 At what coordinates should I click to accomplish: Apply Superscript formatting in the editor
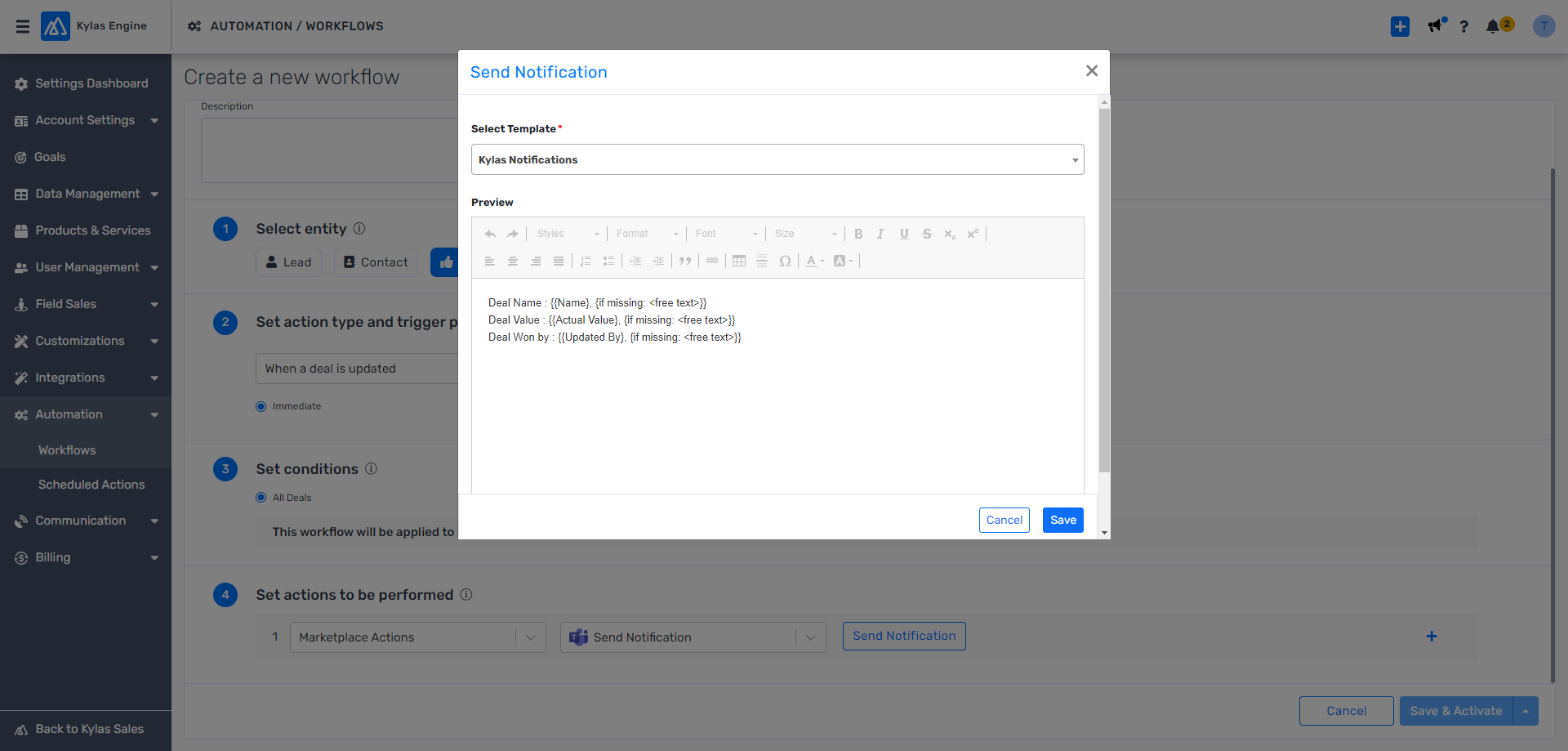[973, 234]
